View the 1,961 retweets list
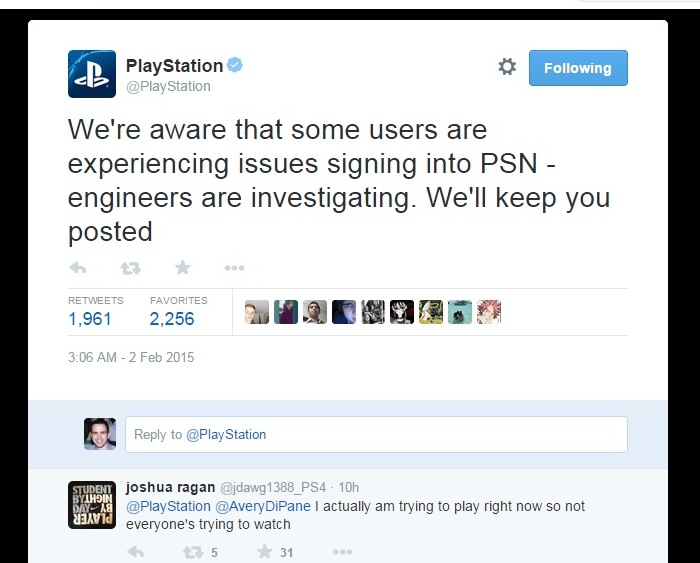700x563 pixels. 90,319
